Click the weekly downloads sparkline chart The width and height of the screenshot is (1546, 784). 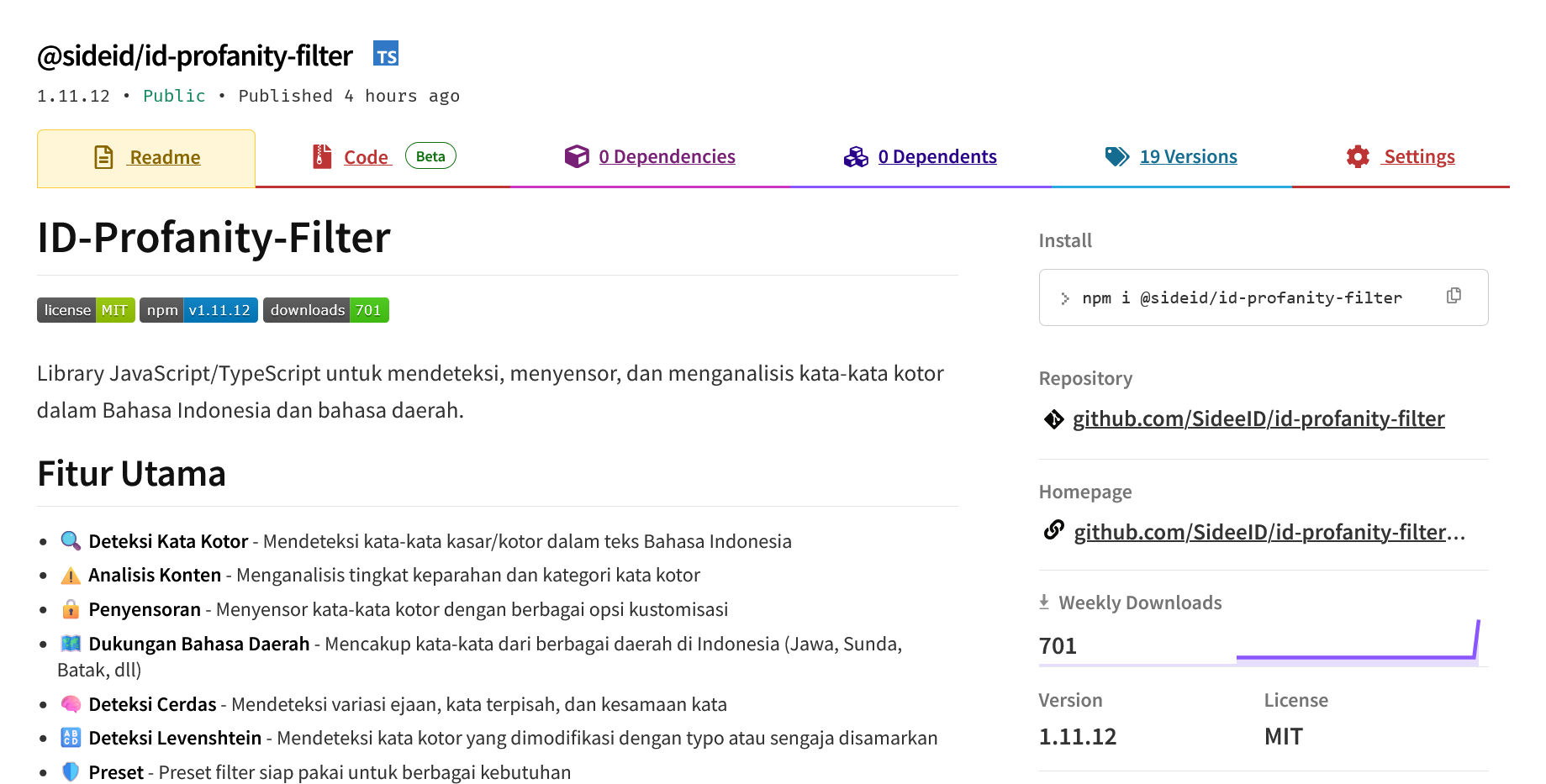click(x=1358, y=641)
